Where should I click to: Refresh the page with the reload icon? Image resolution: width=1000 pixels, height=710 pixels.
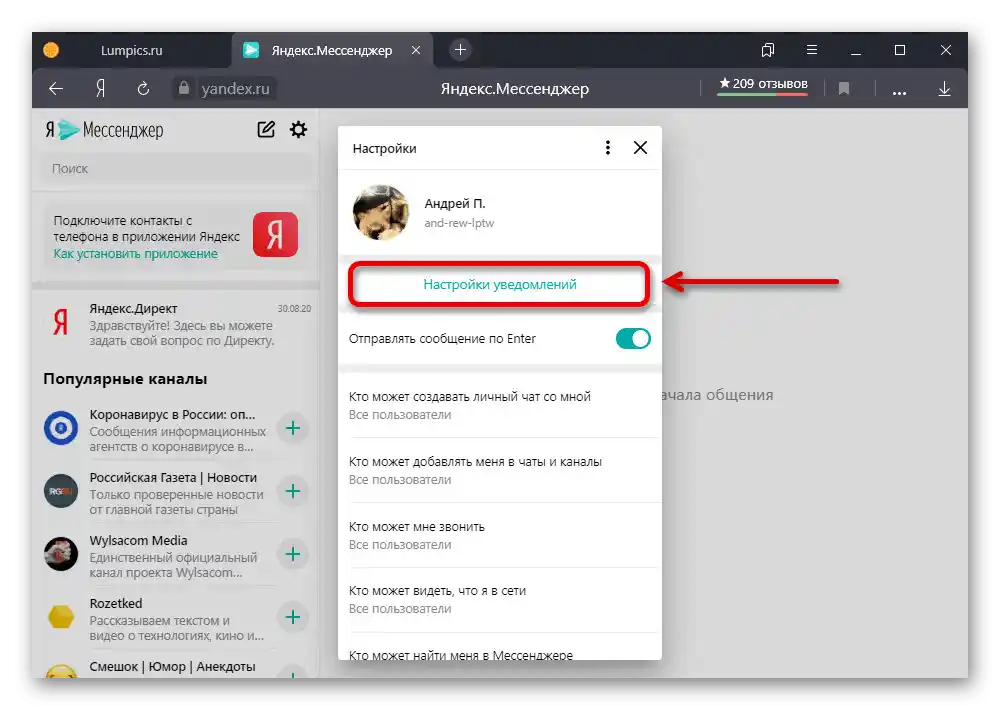pyautogui.click(x=143, y=88)
